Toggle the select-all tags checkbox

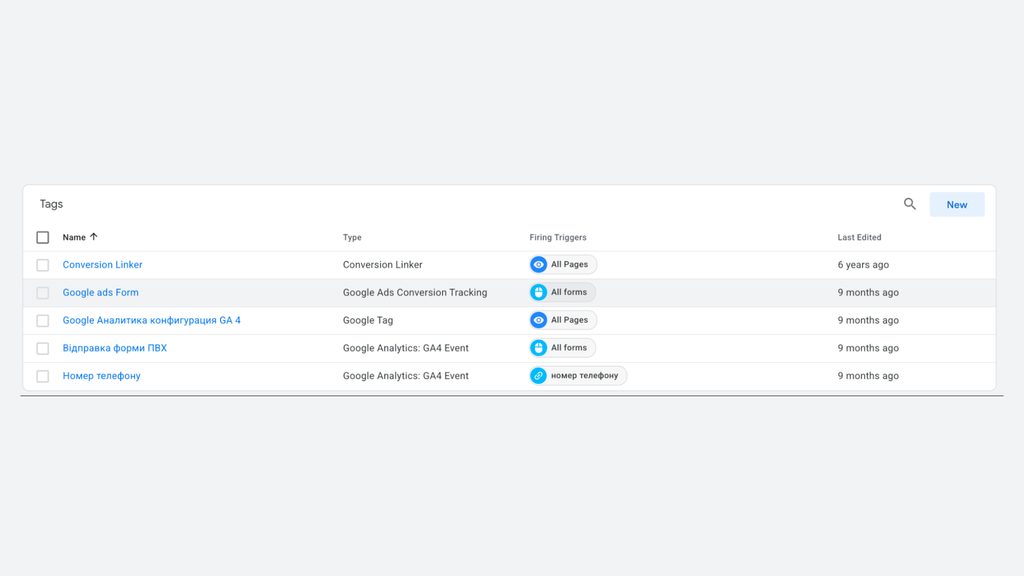[42, 237]
